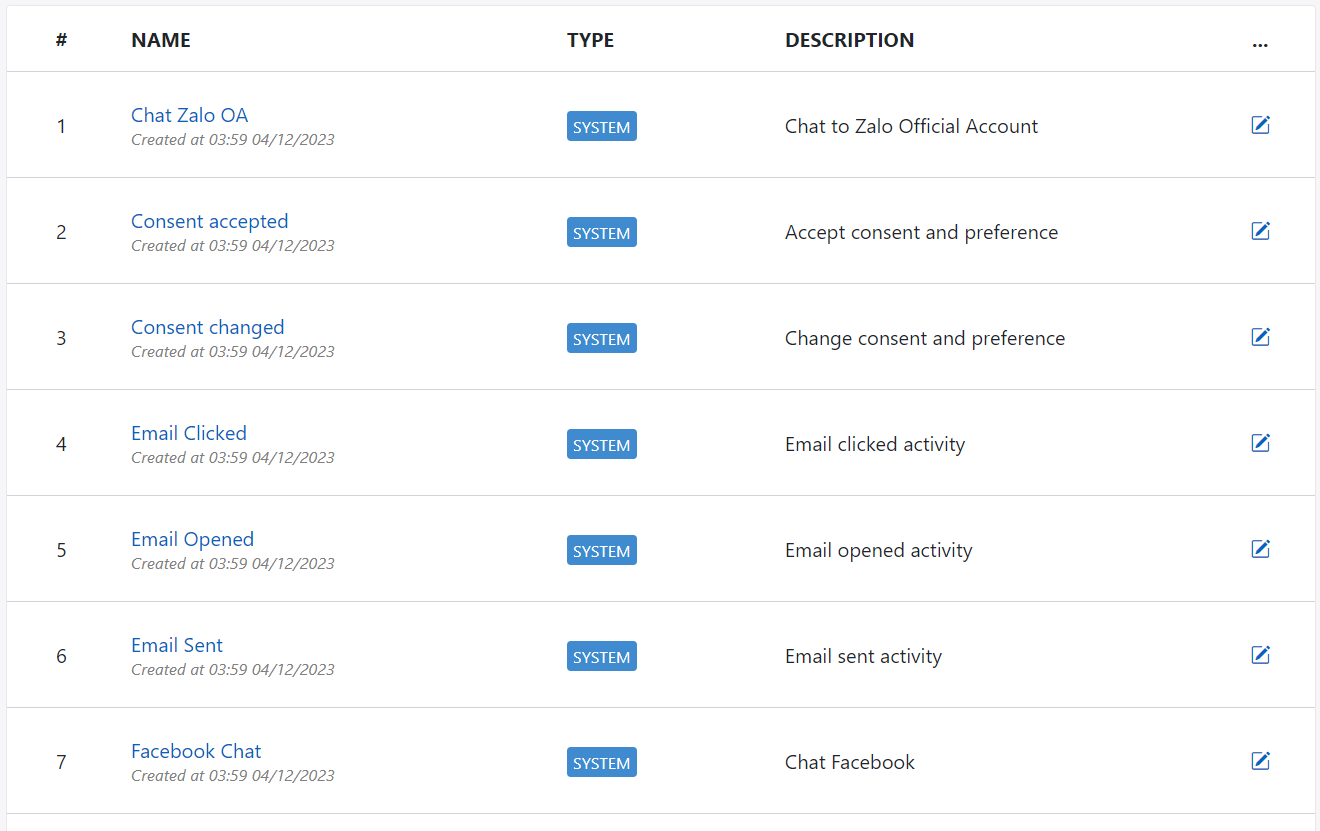Click the edit icon for Facebook Chat
This screenshot has height=831, width=1320.
pyautogui.click(x=1260, y=760)
